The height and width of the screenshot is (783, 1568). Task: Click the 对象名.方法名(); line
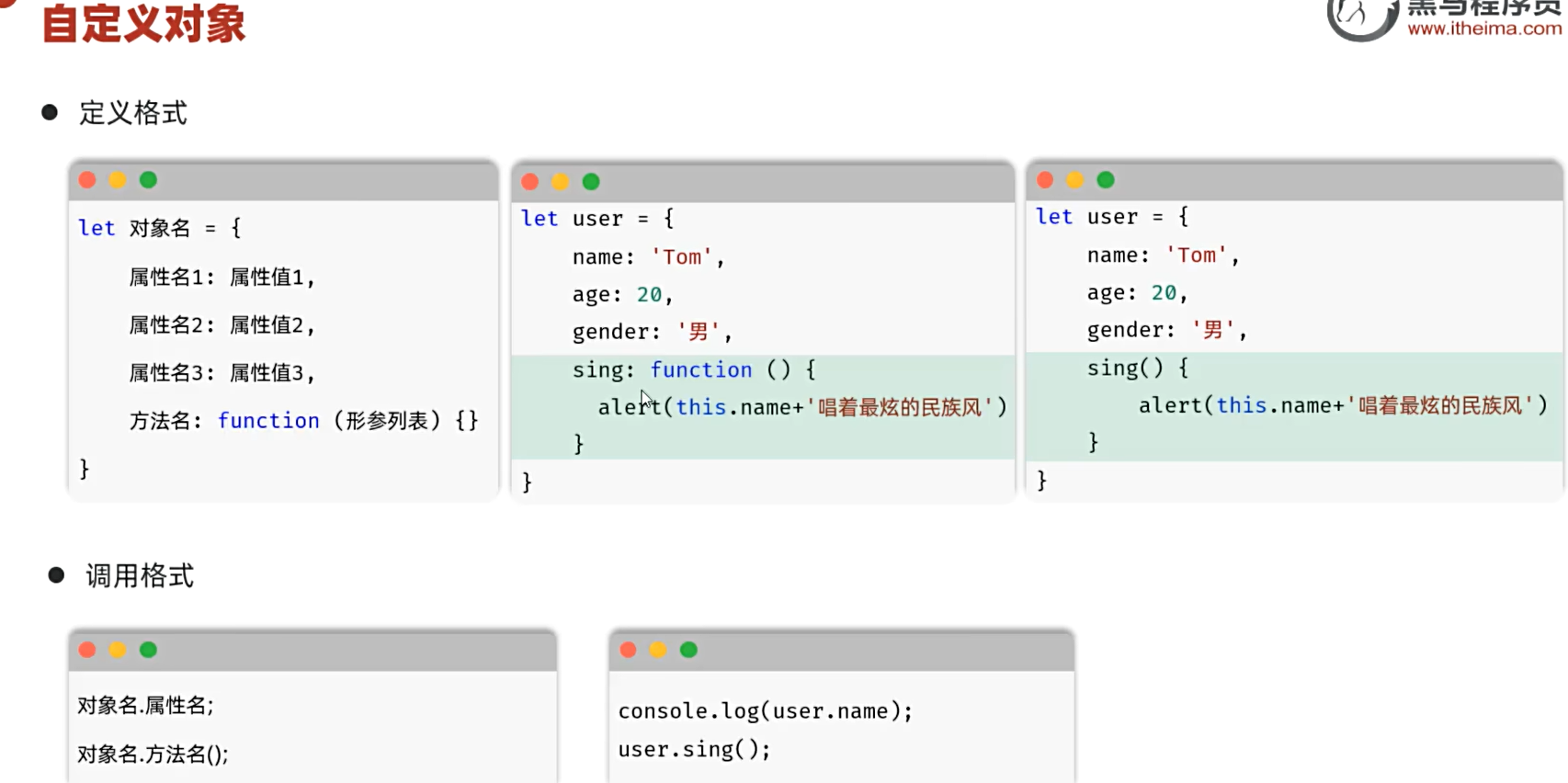(153, 755)
